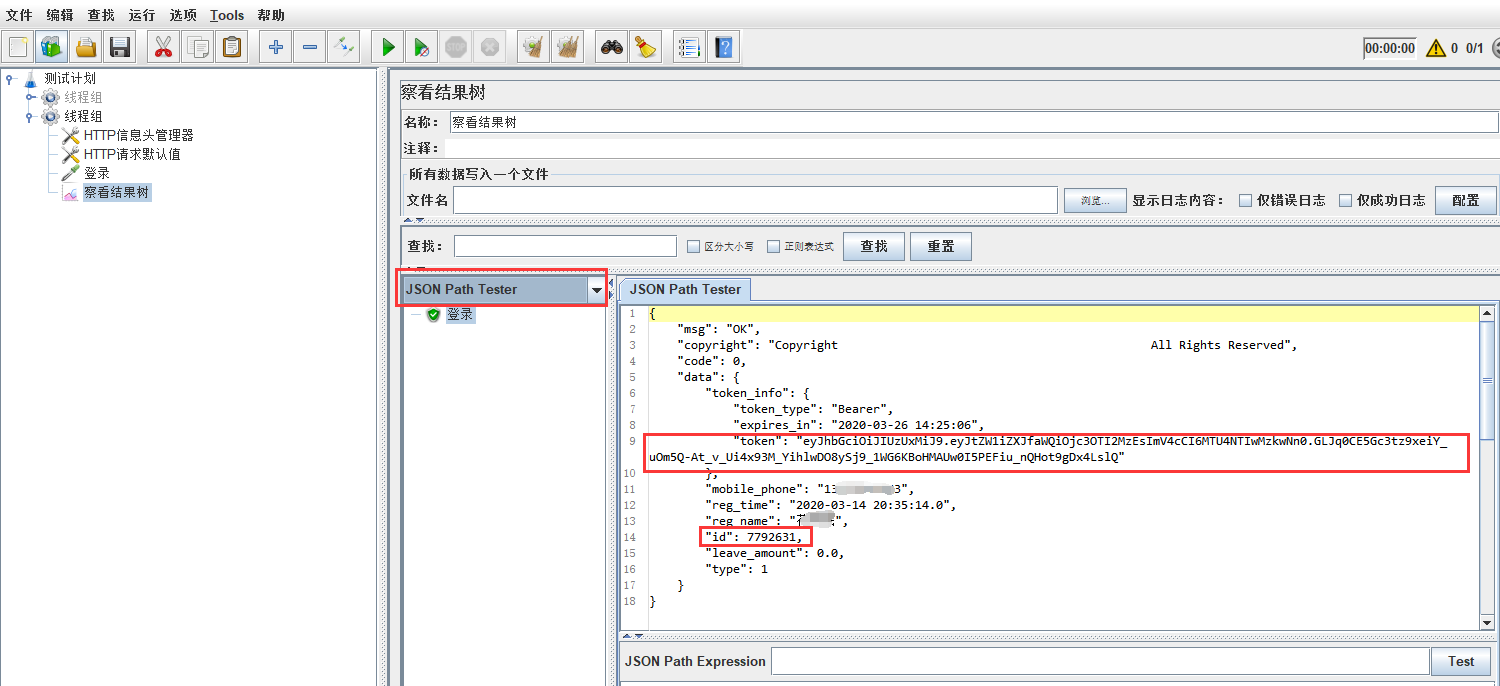Toggle 正则表达式 checkbox
The height and width of the screenshot is (686, 1500).
[x=773, y=246]
